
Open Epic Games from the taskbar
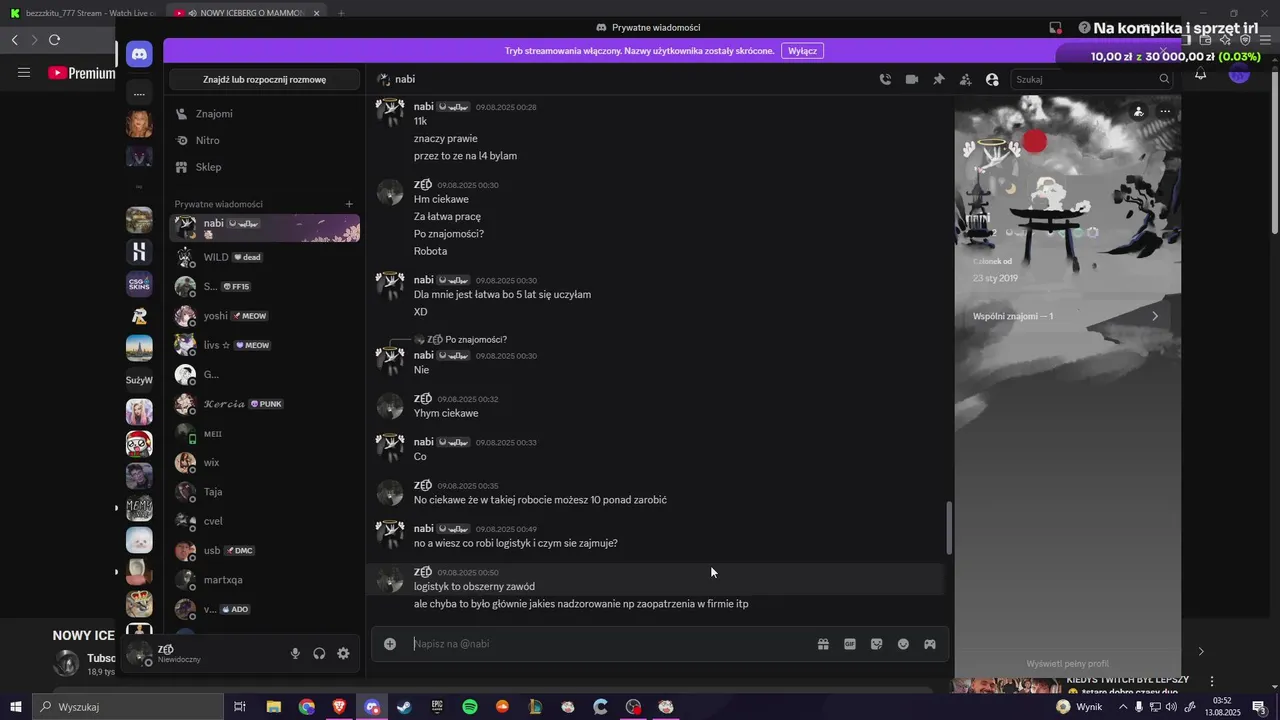[x=437, y=707]
